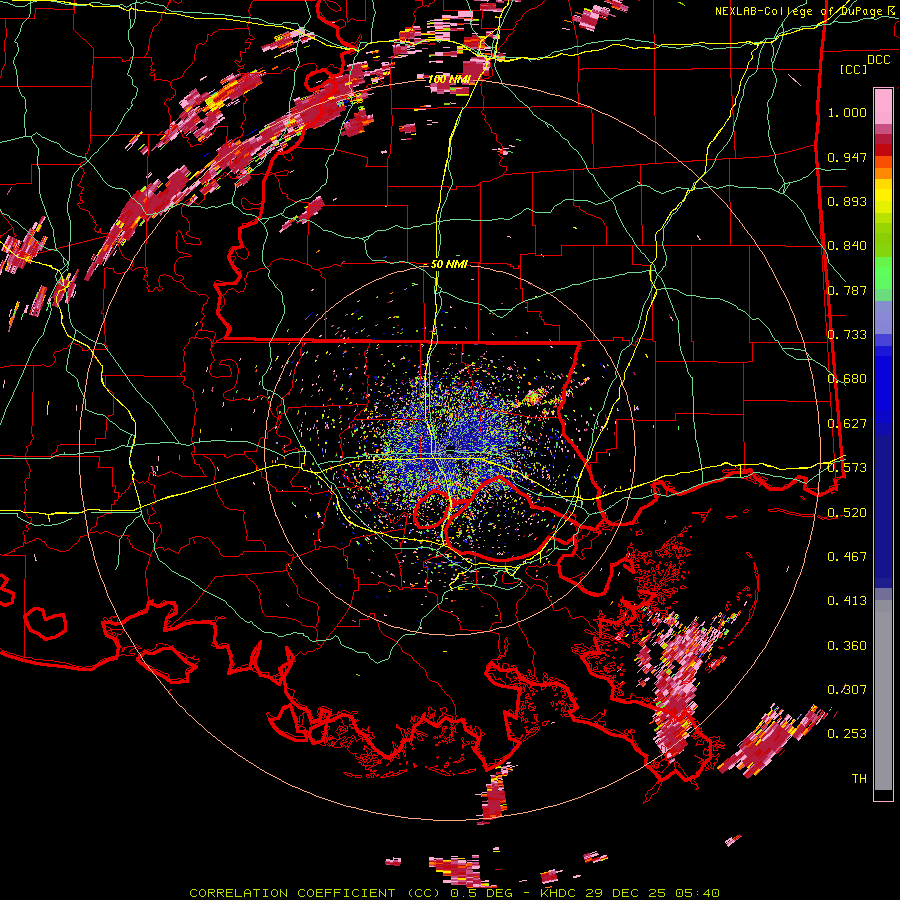Click the 1.000 color scale label
Image resolution: width=900 pixels, height=900 pixels.
coord(847,112)
